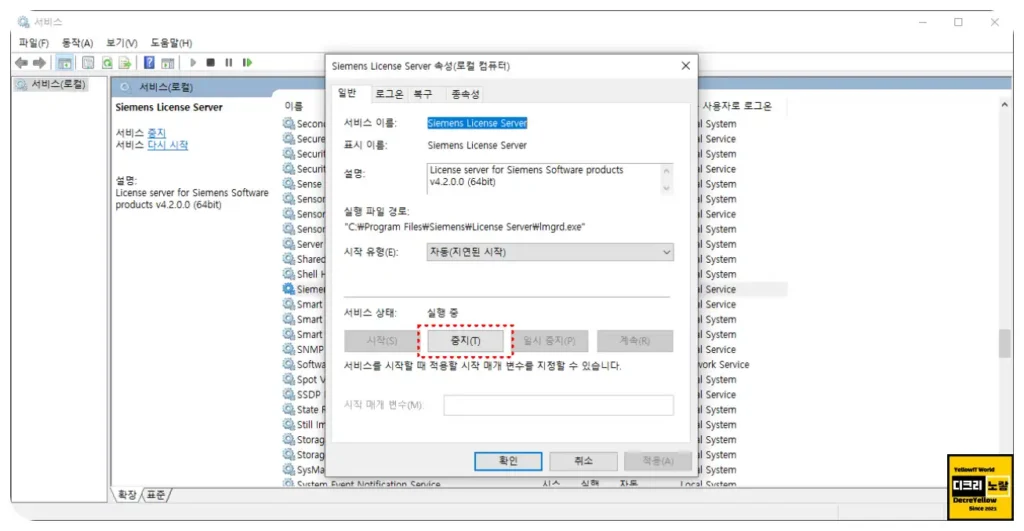Open Help with the blue question icon
The image size is (1024, 531).
pyautogui.click(x=149, y=63)
